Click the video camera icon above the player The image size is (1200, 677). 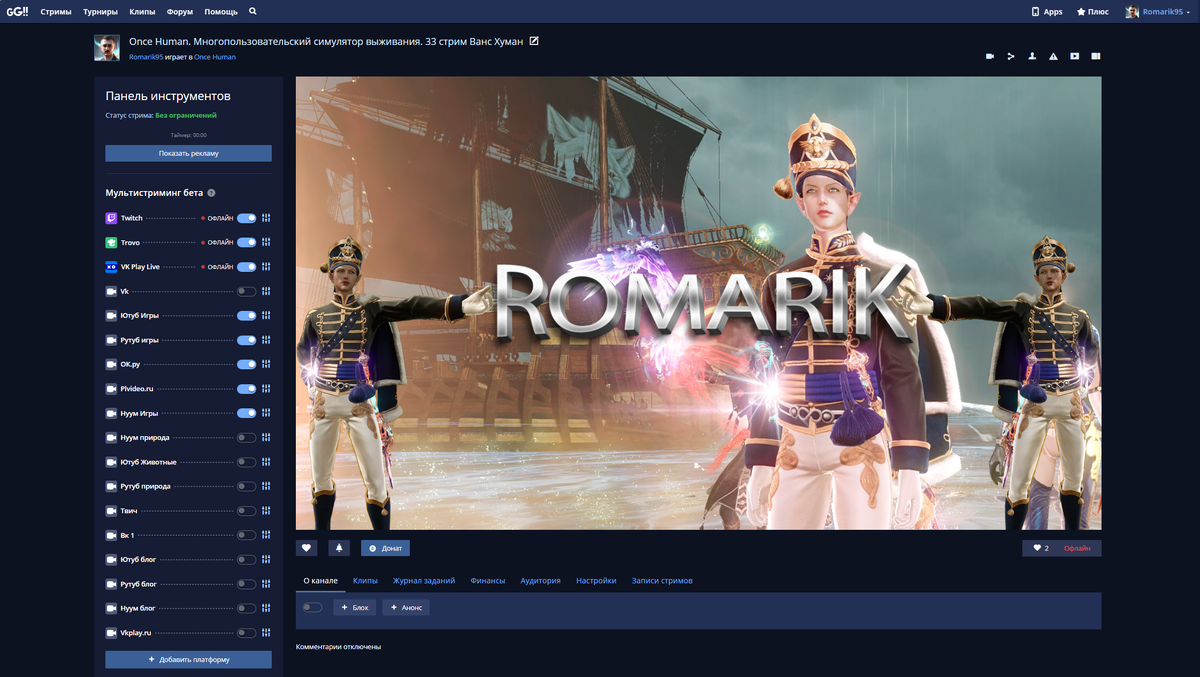pyautogui.click(x=990, y=56)
